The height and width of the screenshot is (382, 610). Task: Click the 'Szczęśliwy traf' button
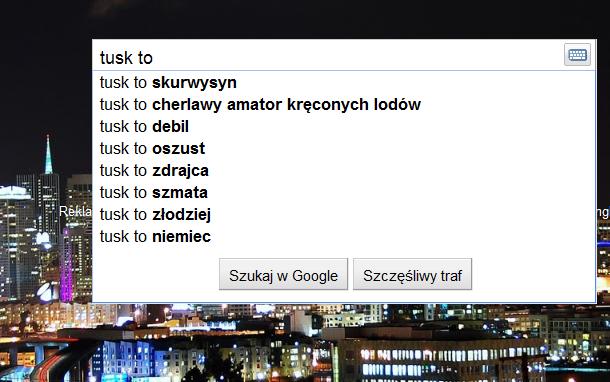pos(412,274)
